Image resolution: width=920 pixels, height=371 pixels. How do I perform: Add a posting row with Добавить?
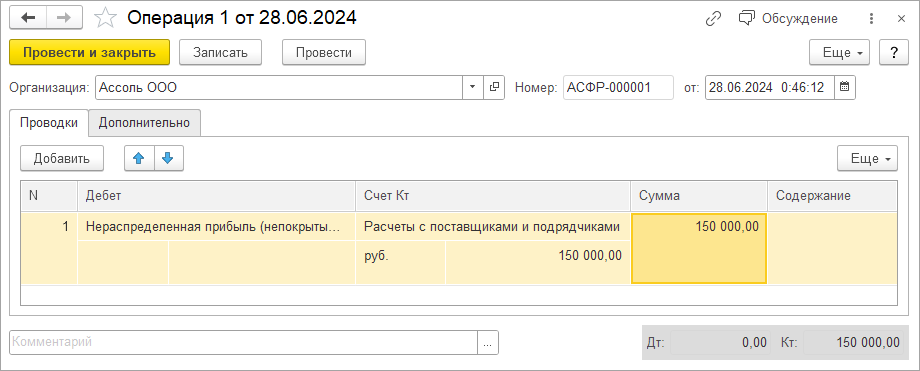tap(62, 158)
